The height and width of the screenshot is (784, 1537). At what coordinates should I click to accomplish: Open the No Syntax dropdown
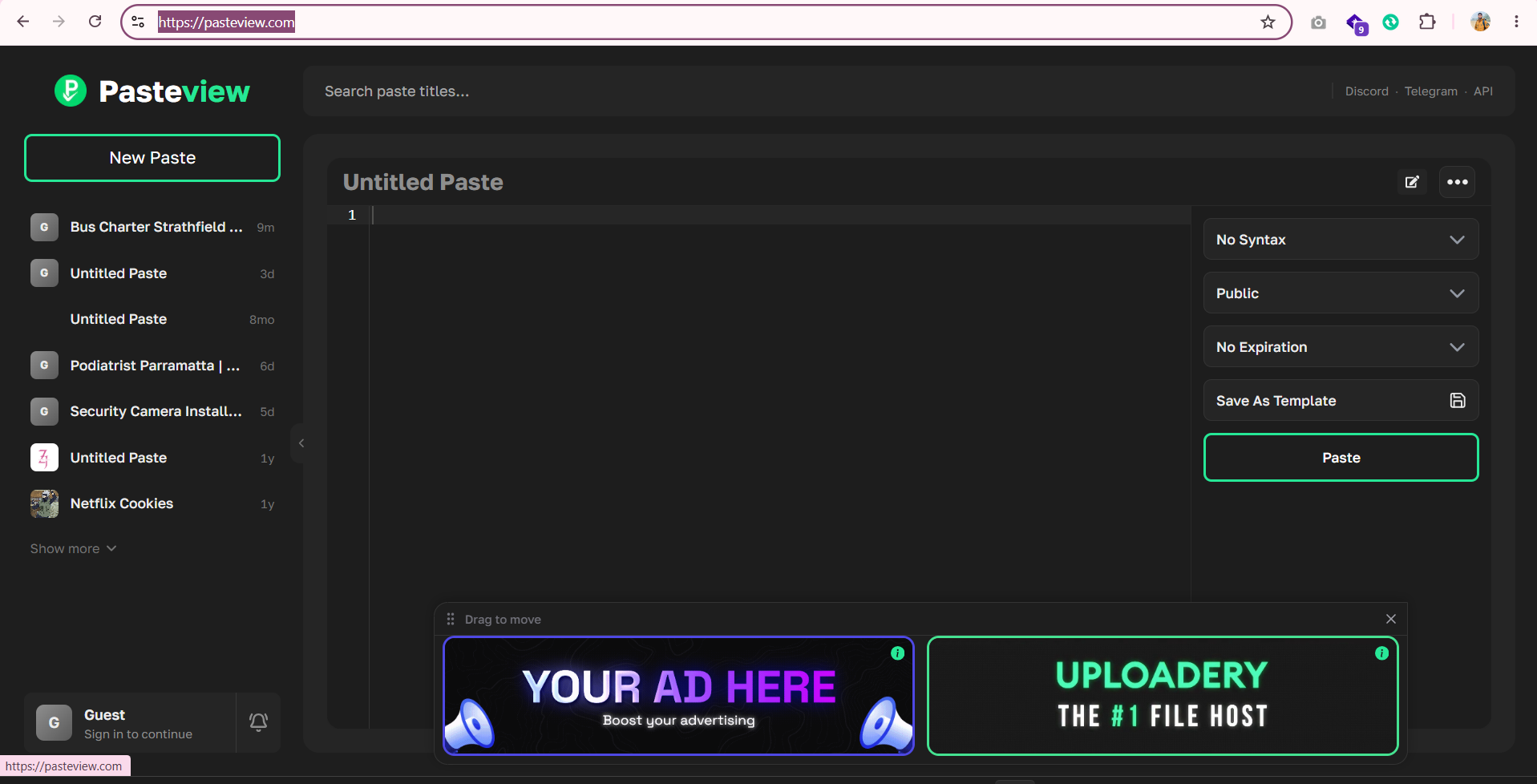pos(1341,240)
